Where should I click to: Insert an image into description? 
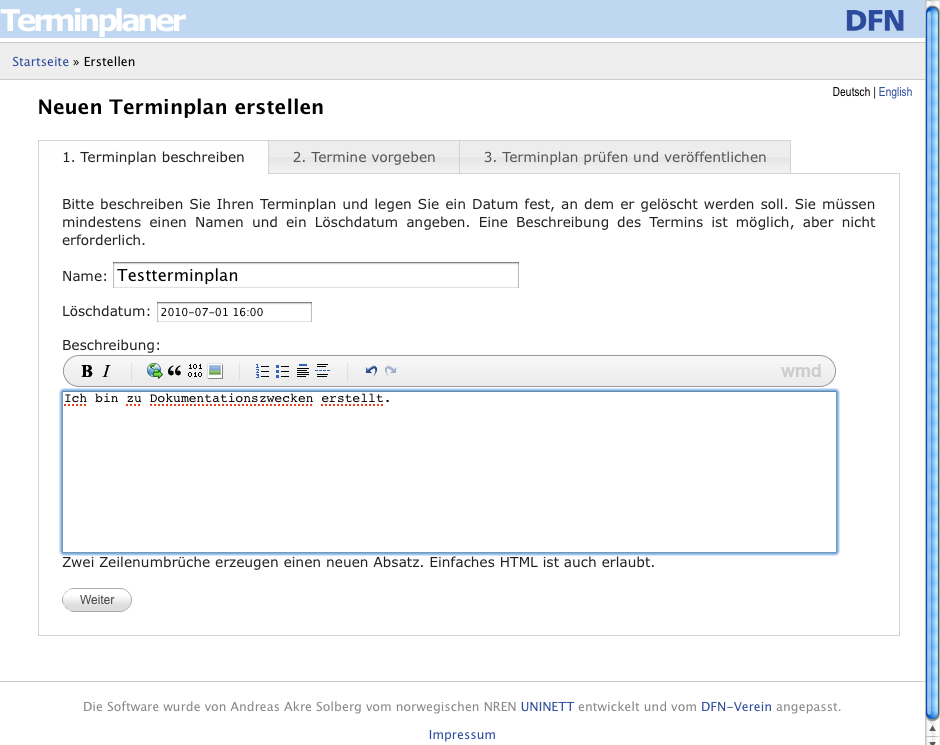(x=215, y=371)
